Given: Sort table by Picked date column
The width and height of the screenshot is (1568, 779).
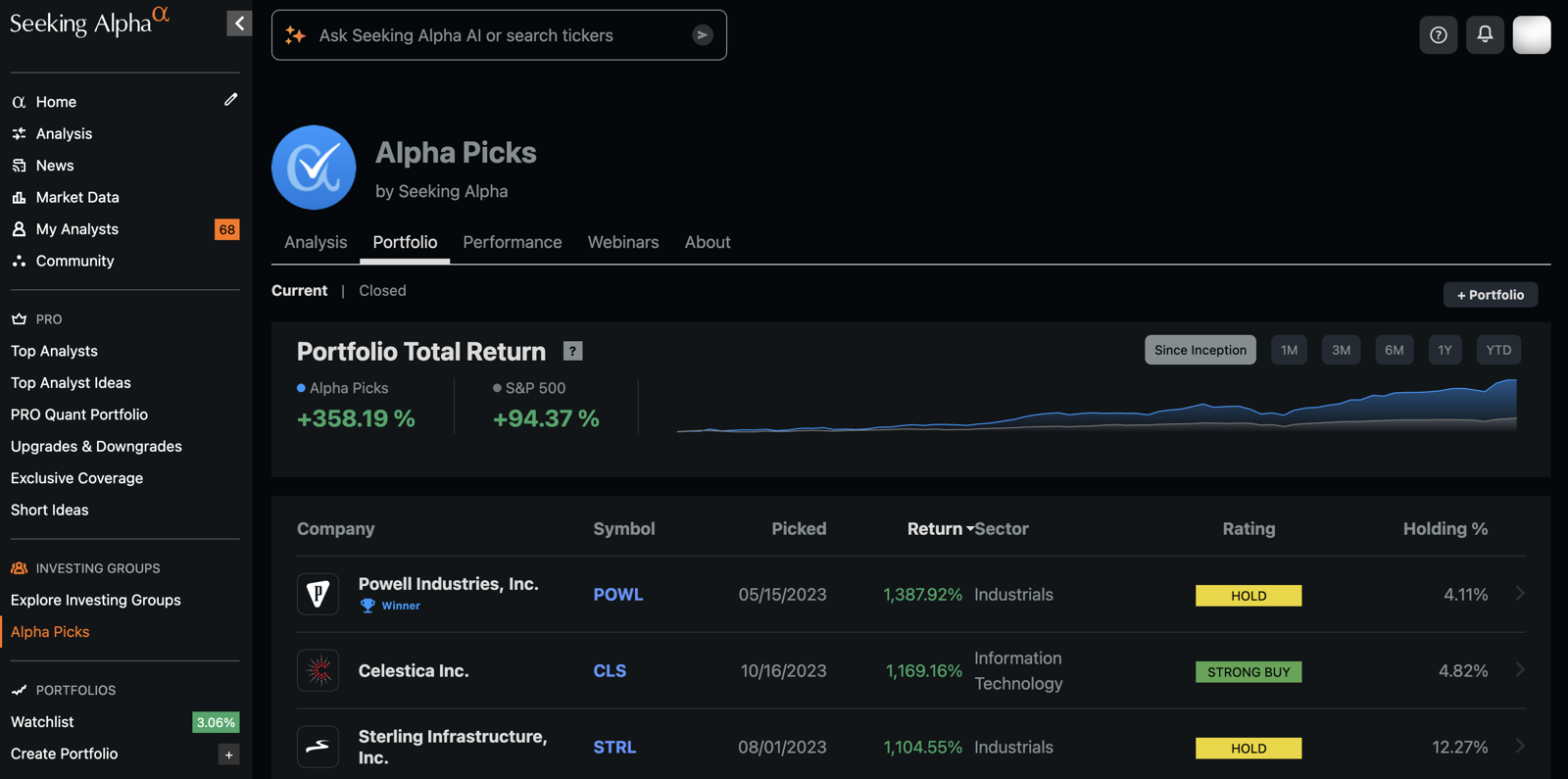Looking at the screenshot, I should coord(799,529).
